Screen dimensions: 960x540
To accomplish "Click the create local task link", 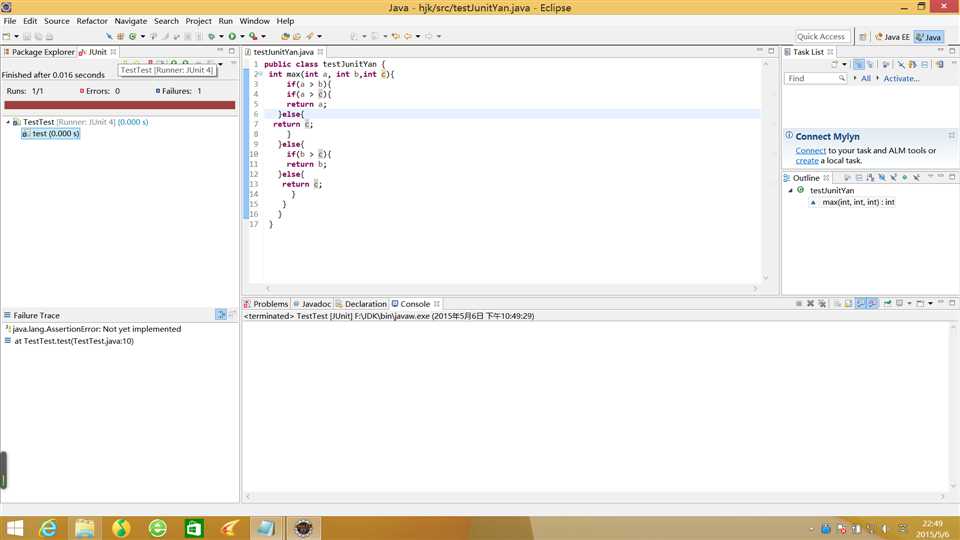I will pyautogui.click(x=807, y=160).
